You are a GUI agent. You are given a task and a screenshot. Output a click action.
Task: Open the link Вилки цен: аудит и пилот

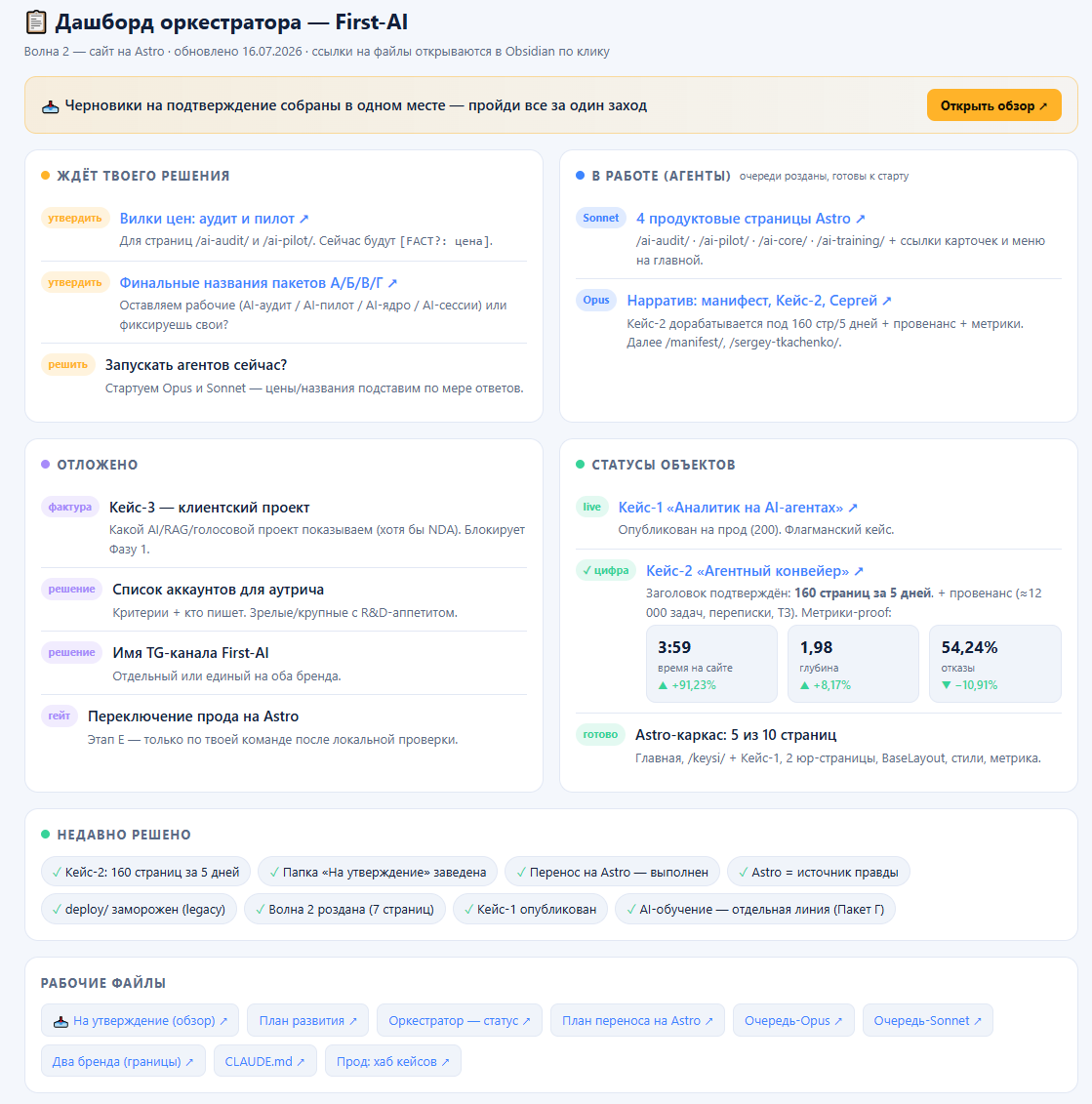click(214, 219)
